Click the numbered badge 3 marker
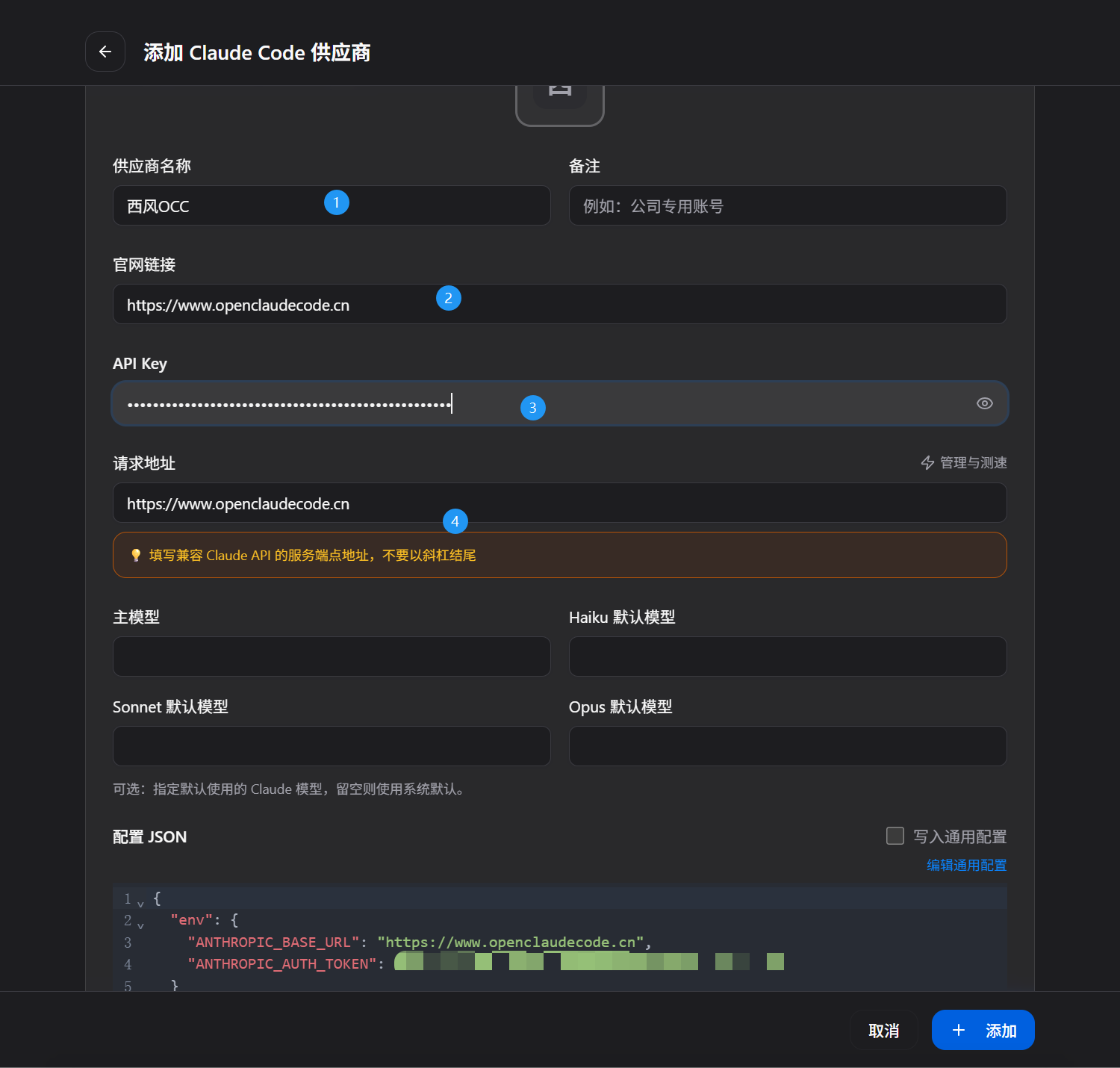This screenshot has width=1120, height=1068. (532, 408)
